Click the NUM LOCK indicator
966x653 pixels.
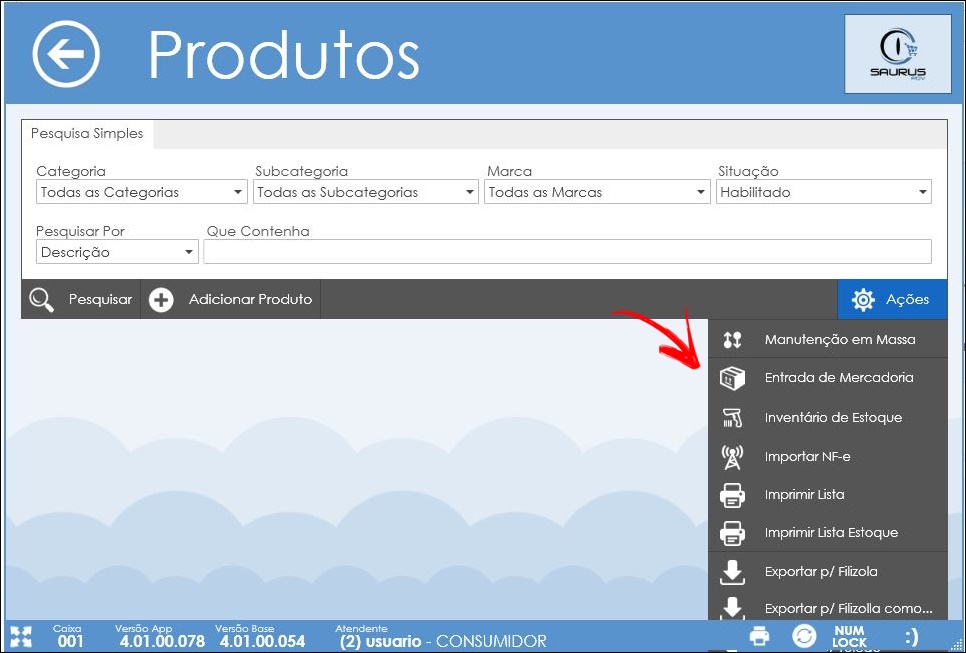(849, 636)
